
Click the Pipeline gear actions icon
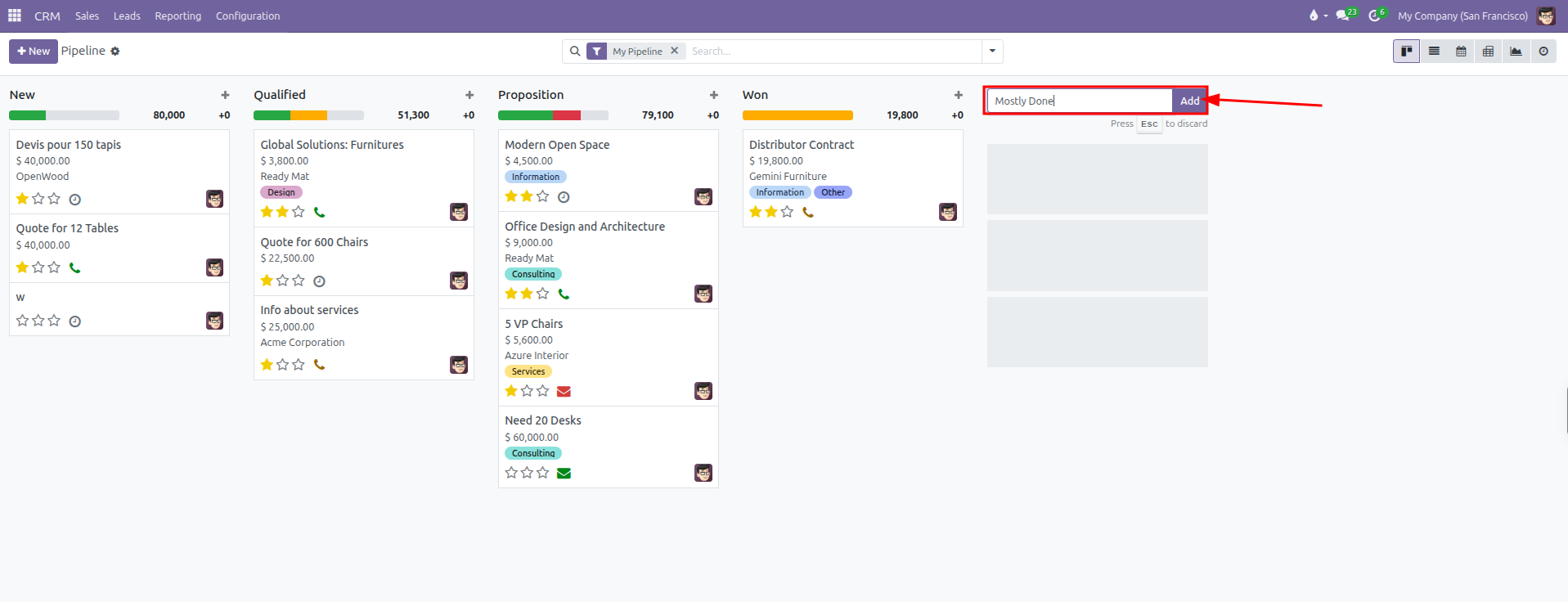115,52
